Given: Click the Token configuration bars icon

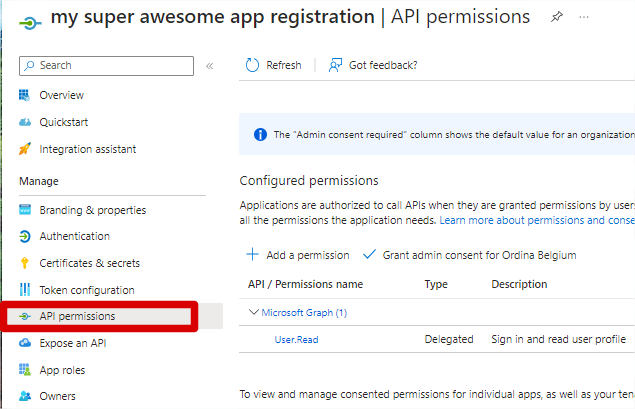Looking at the screenshot, I should (25, 290).
